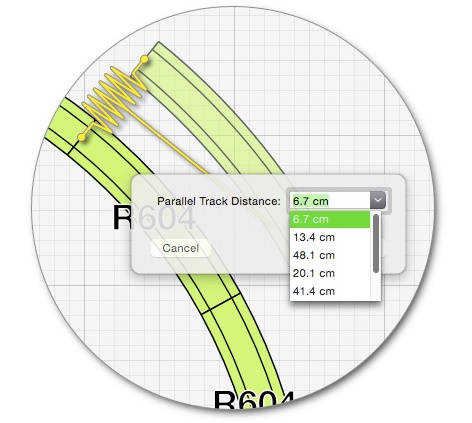
Task: Click the upper yellow spring endpoint handle
Action: (x=144, y=59)
